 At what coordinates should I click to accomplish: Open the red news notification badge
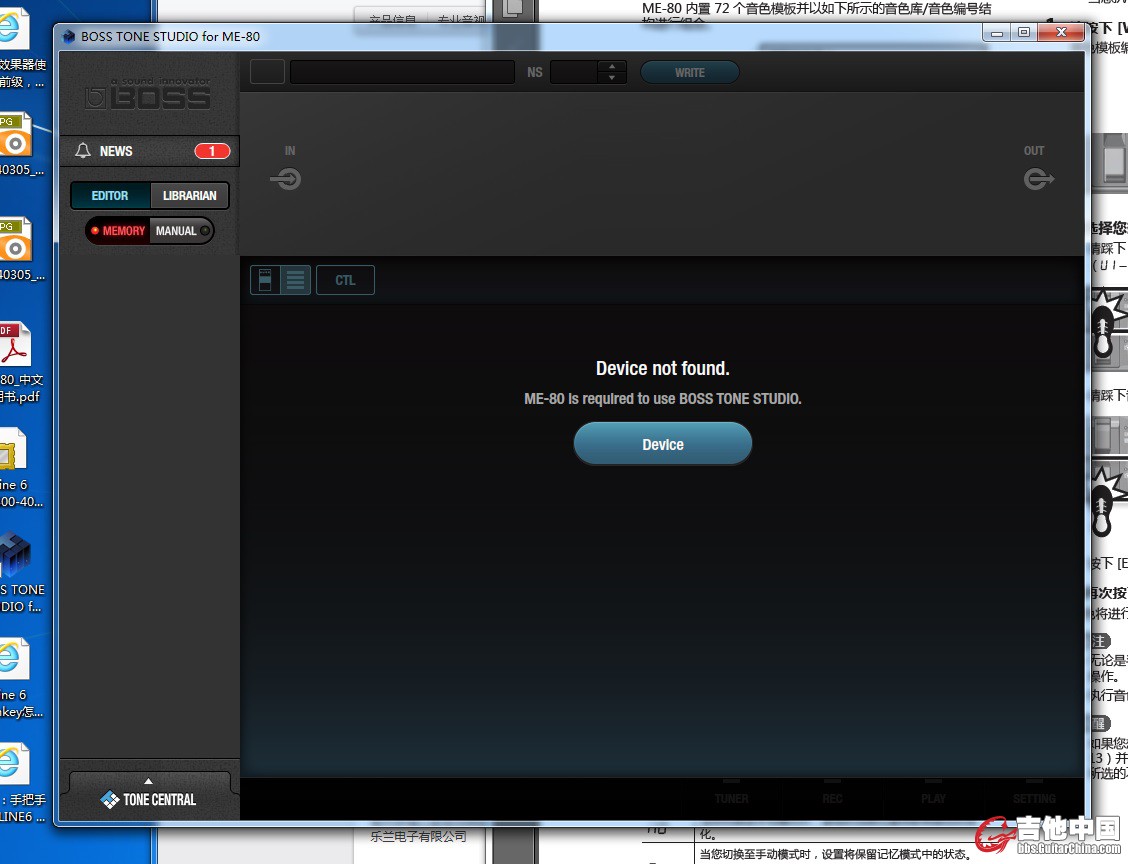pyautogui.click(x=212, y=151)
